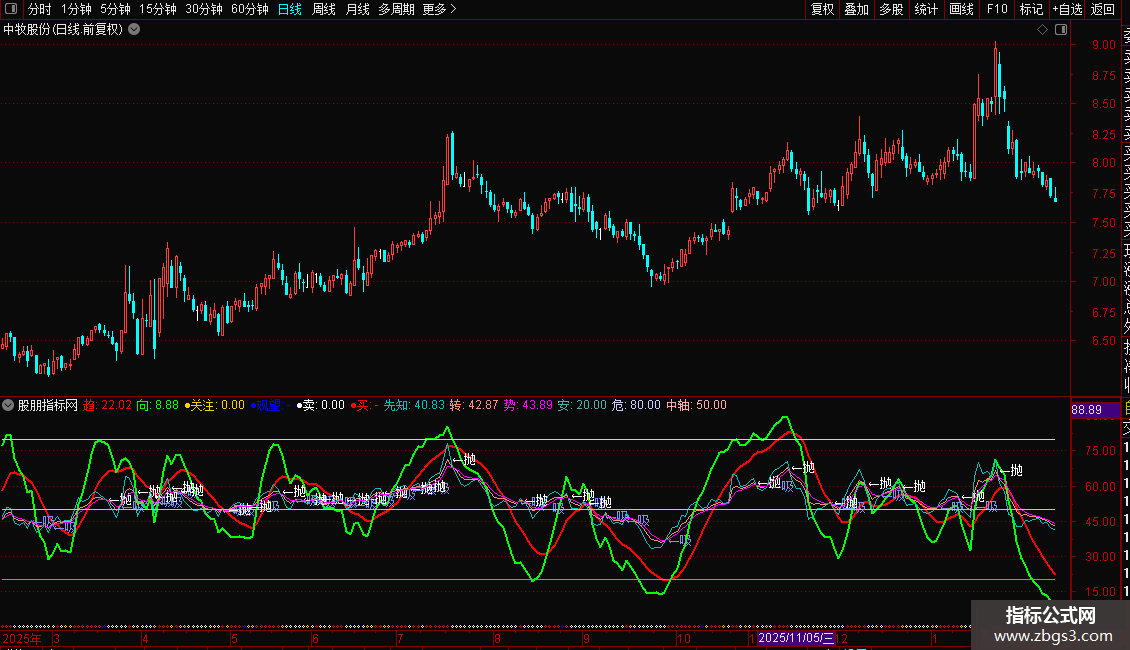Screen dimensions: 1130x650
Task: Open the 画线 drawing tools
Action: (961, 9)
